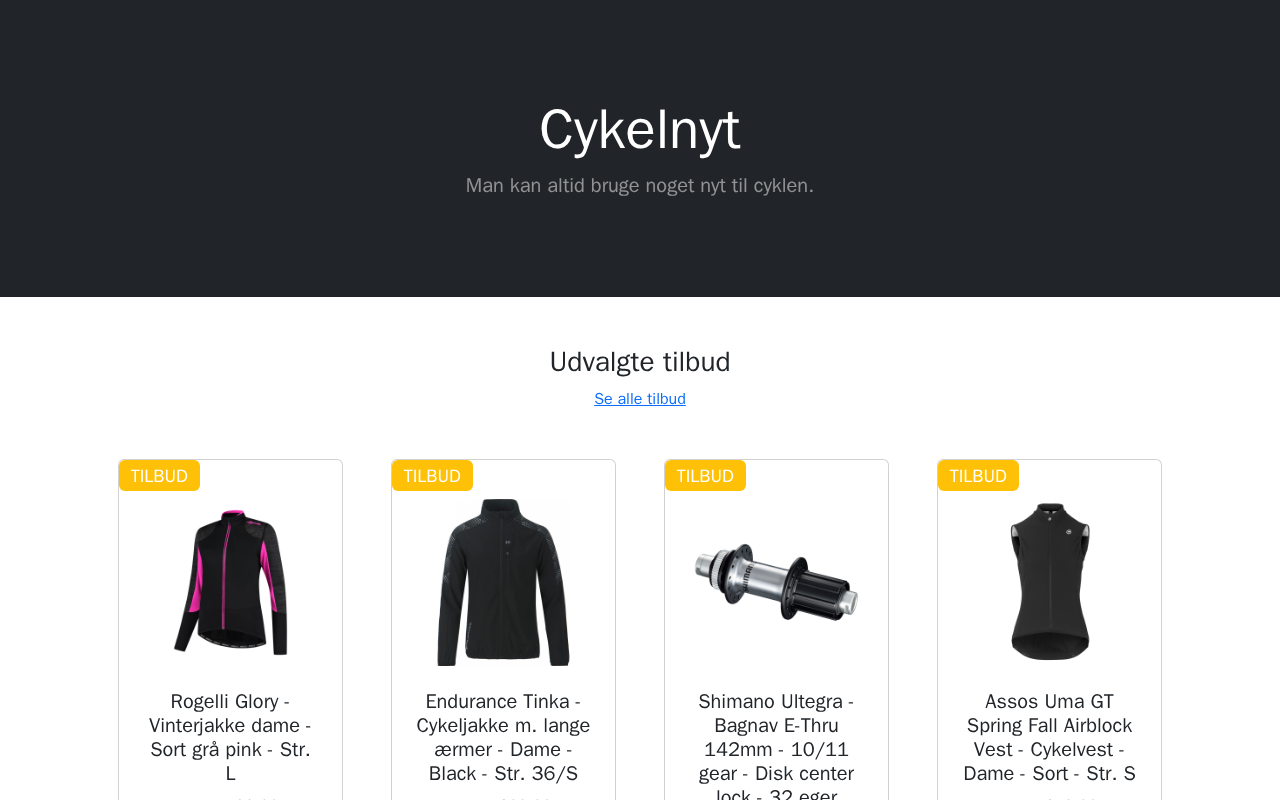The width and height of the screenshot is (1280, 800).
Task: Click the TILBUD badge on Endurance Tinka card
Action: click(x=432, y=476)
